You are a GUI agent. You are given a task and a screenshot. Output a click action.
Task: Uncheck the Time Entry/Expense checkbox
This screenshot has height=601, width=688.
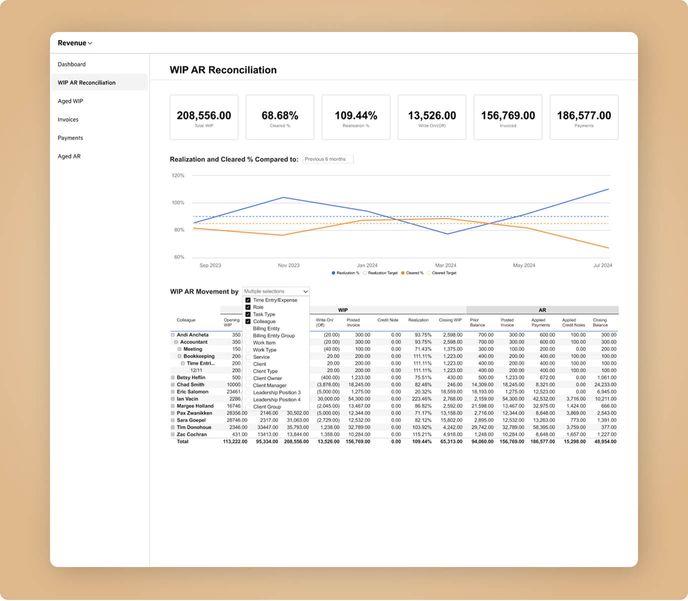[x=248, y=300]
